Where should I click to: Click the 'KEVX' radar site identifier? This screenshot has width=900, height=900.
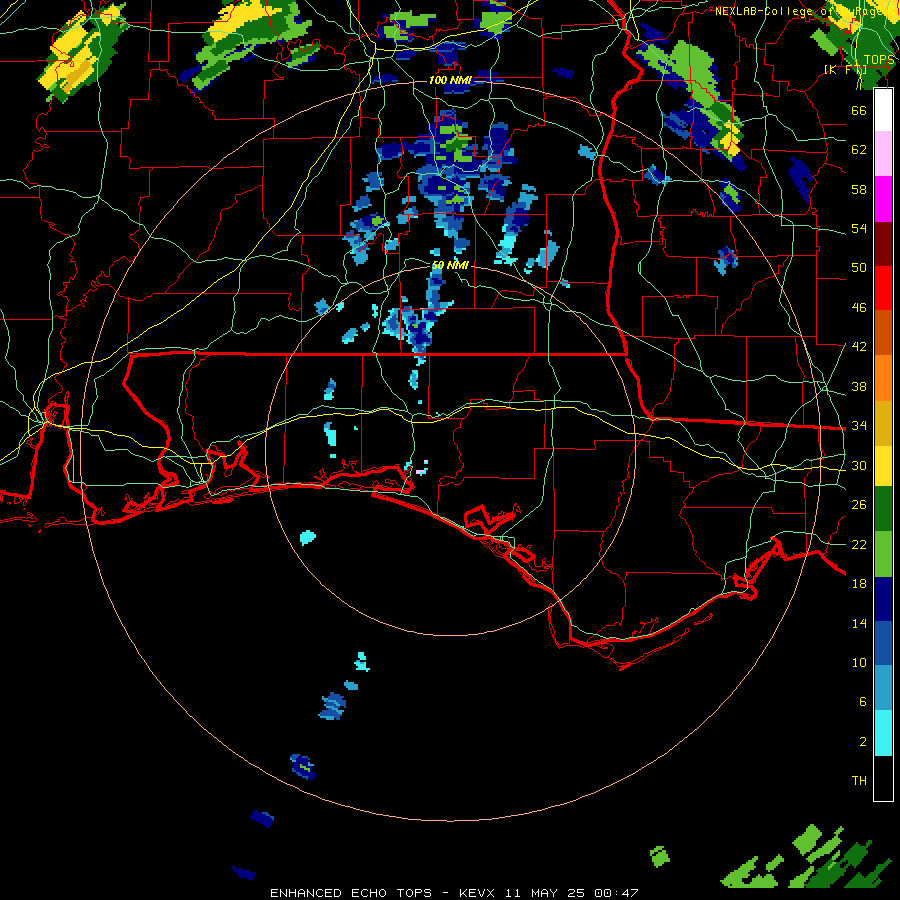(477, 893)
